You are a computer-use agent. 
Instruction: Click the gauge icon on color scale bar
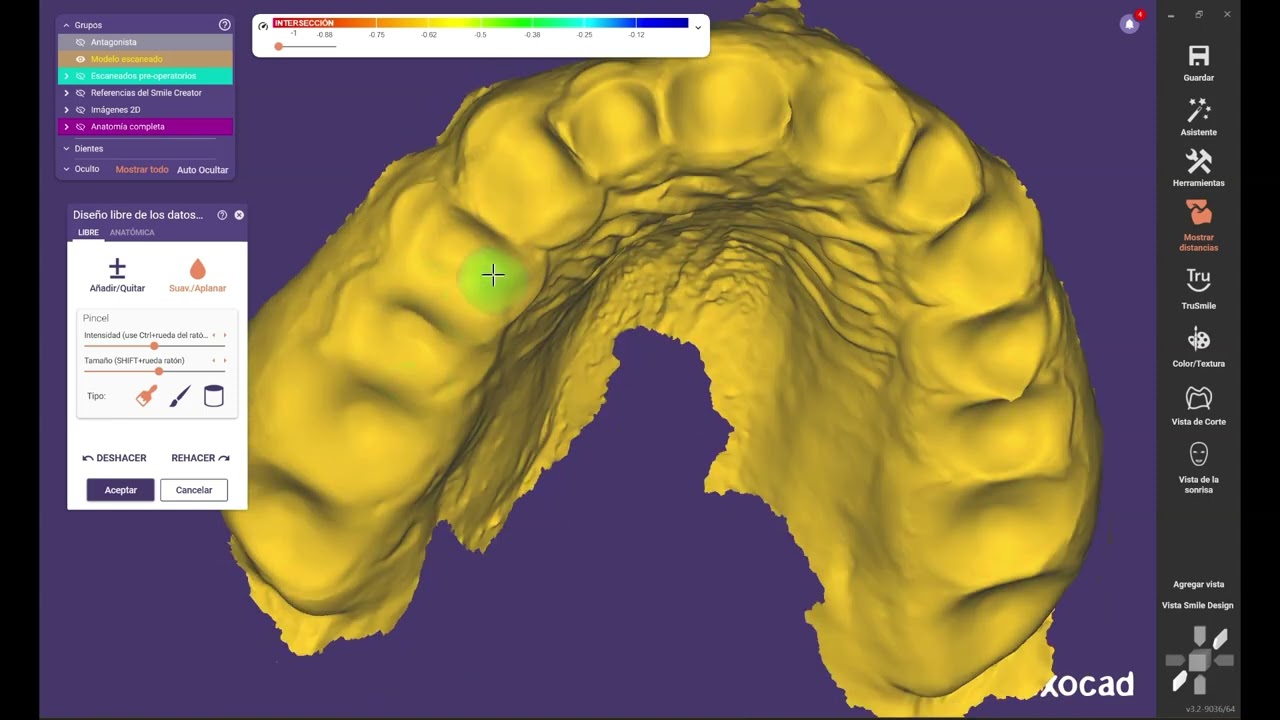click(262, 25)
